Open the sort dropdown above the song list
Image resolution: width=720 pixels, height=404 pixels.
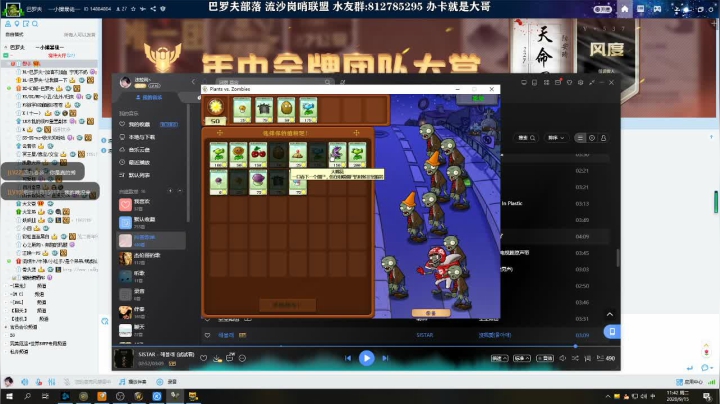[556, 138]
